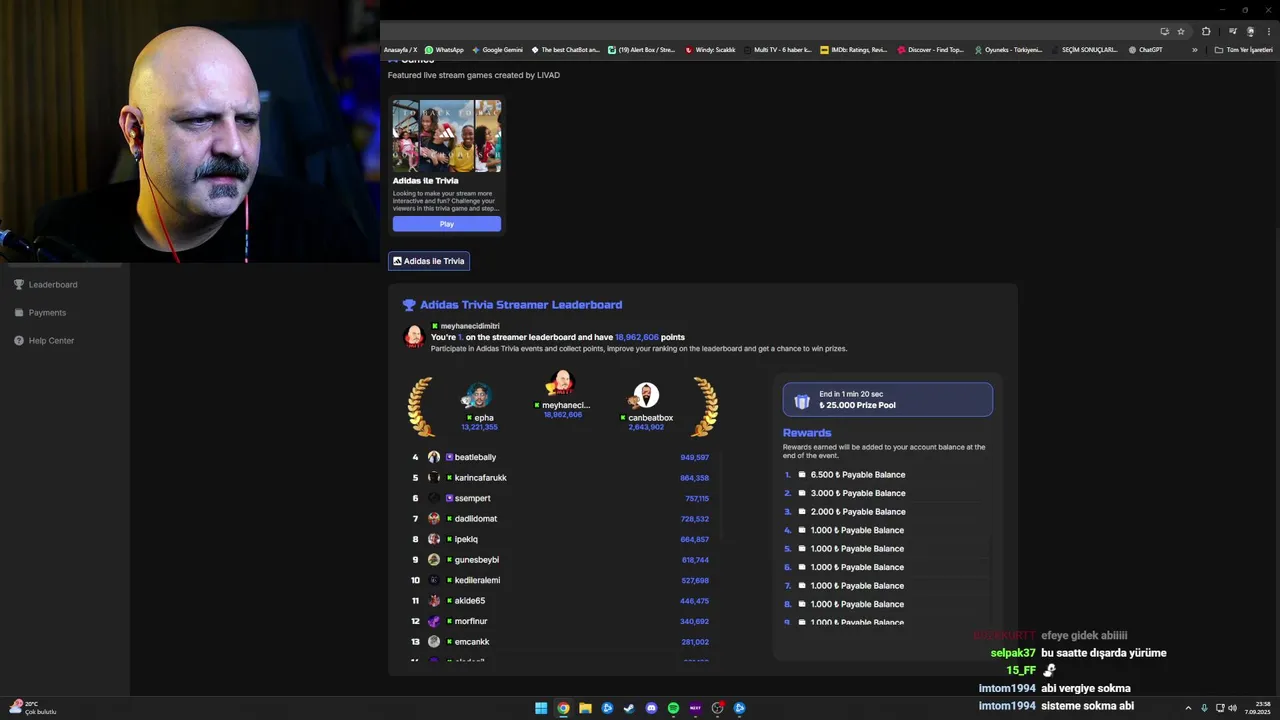
Task: Select the morfinur leaderboard row
Action: click(561, 621)
